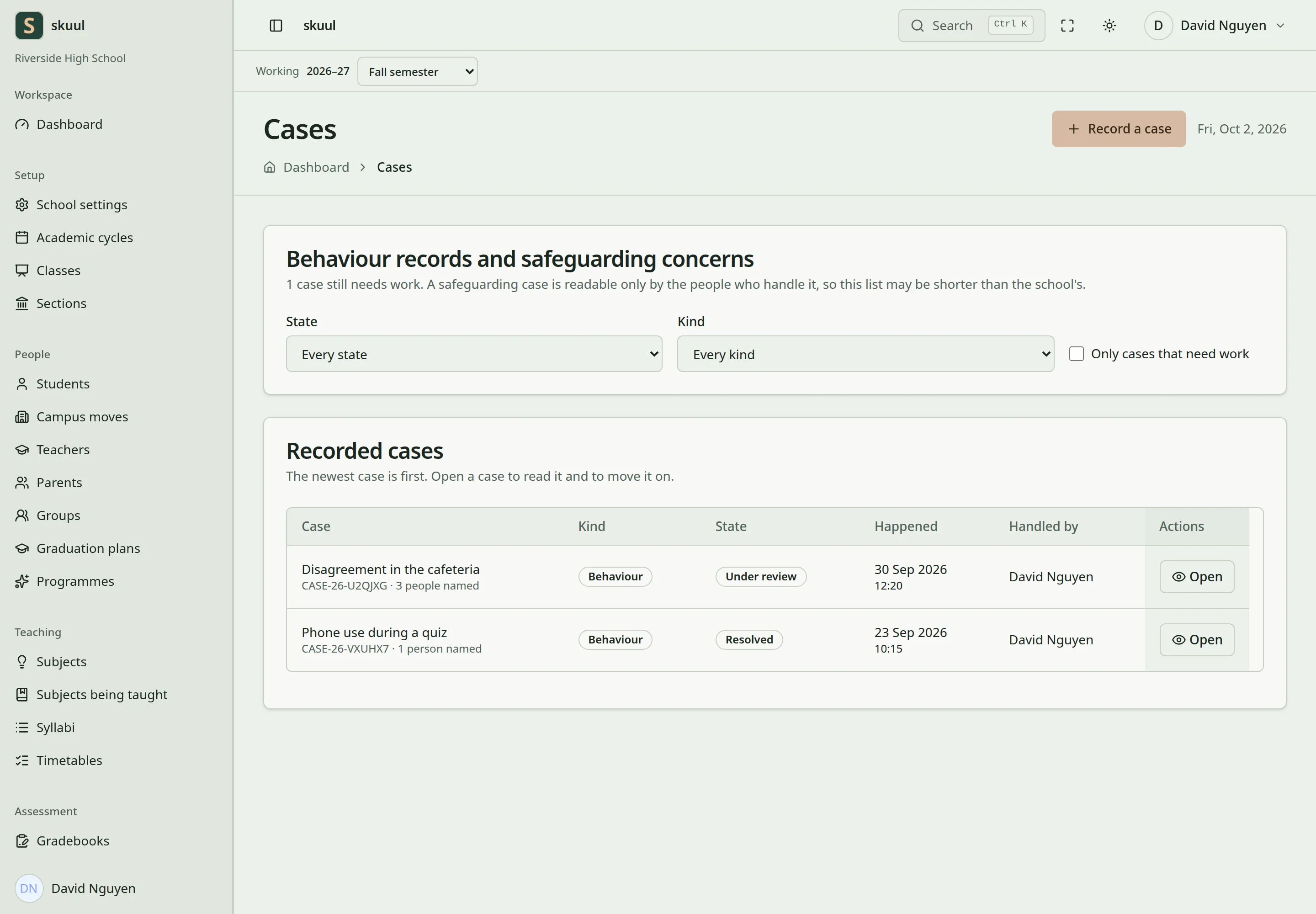
Task: Expand the Kind filter dropdown
Action: pyautogui.click(x=865, y=354)
